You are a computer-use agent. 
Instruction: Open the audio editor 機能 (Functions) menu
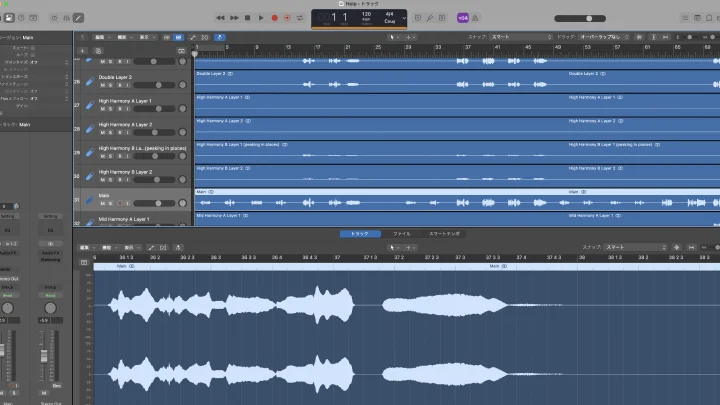(x=109, y=248)
